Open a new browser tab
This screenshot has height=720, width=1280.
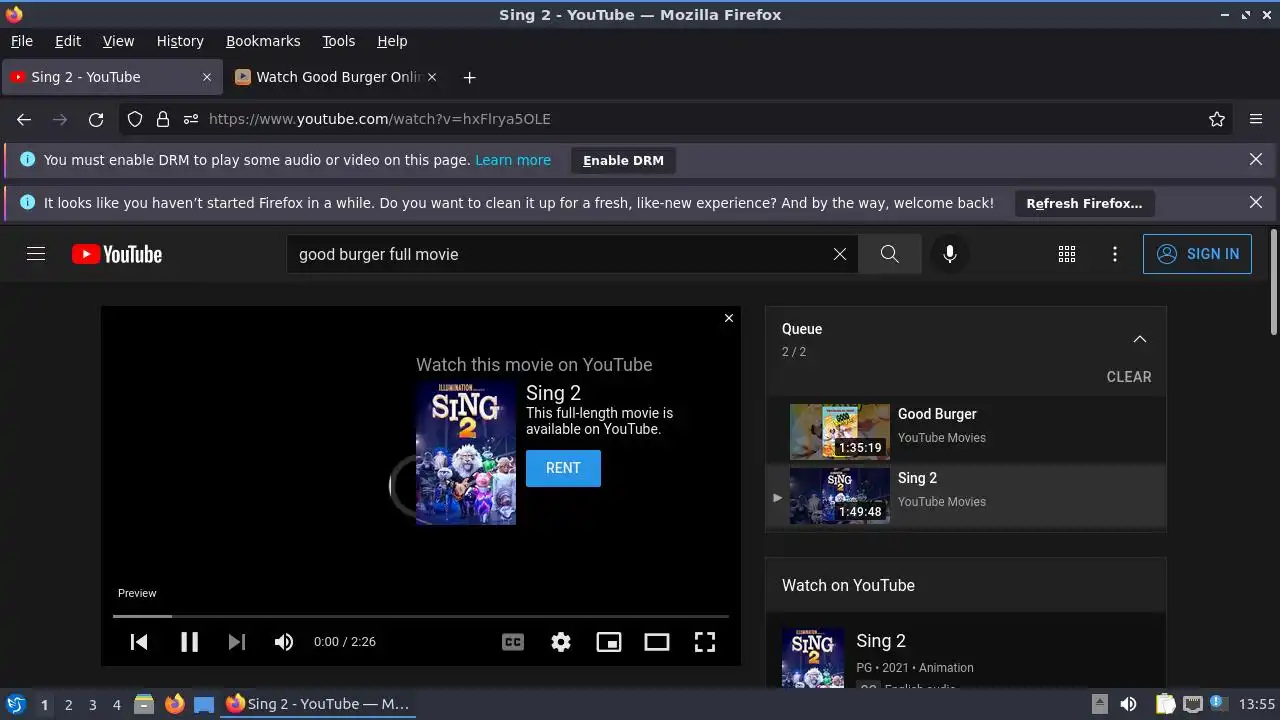pos(469,77)
